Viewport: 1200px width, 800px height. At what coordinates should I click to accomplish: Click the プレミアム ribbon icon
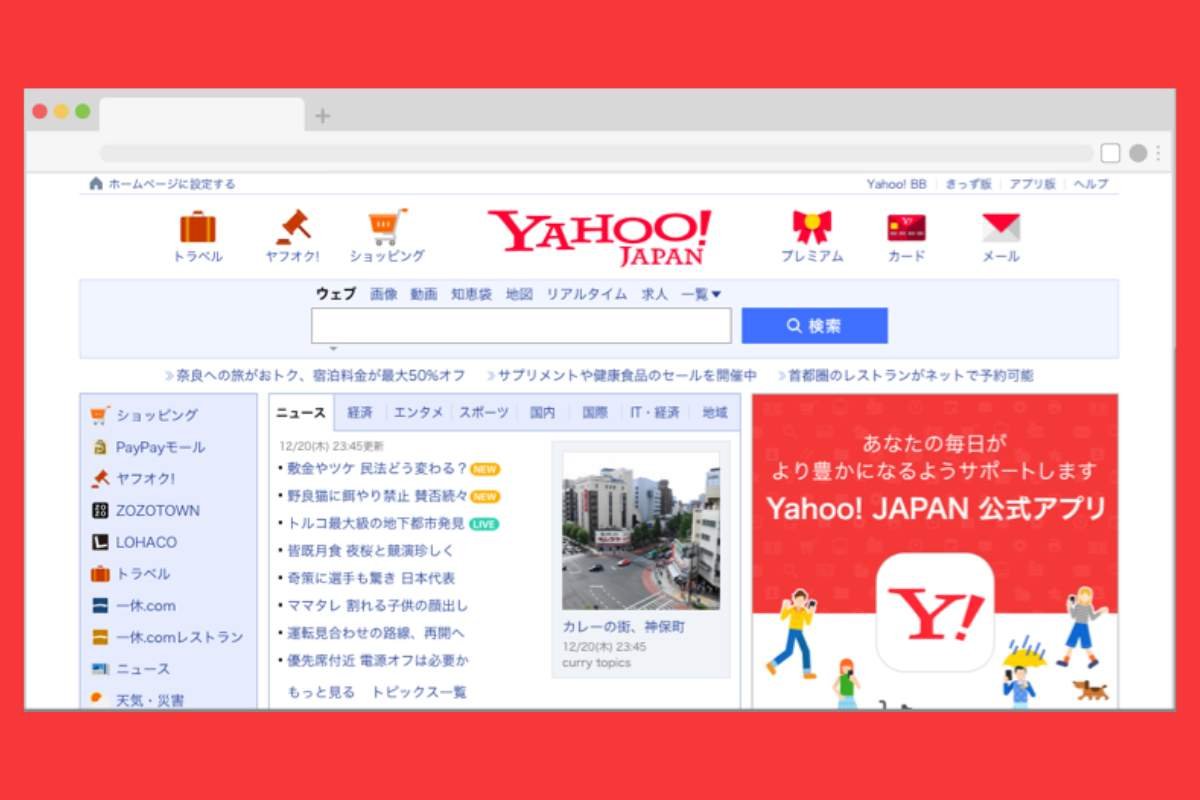tap(811, 224)
